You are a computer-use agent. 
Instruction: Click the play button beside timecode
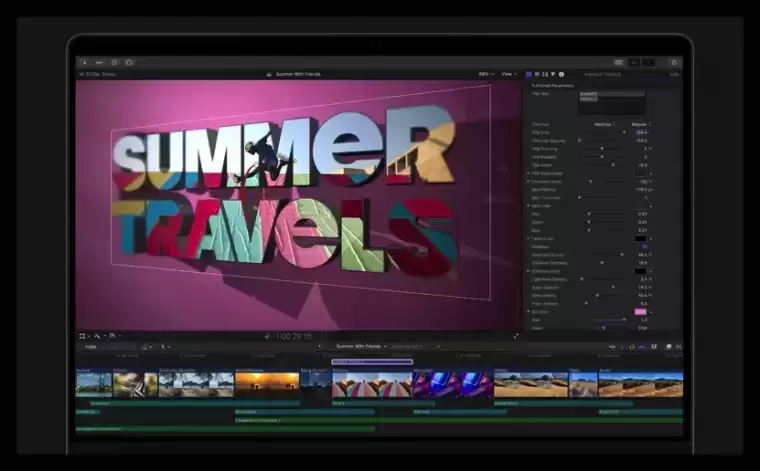pos(267,336)
